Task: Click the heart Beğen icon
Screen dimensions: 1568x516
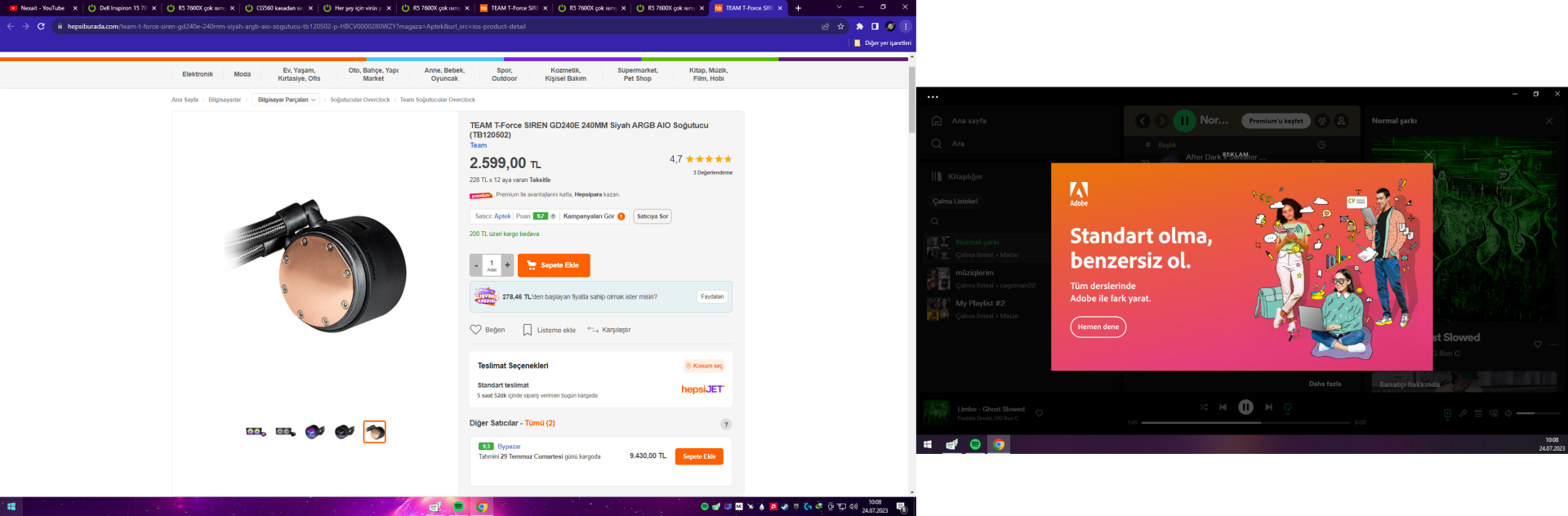Action: [475, 330]
